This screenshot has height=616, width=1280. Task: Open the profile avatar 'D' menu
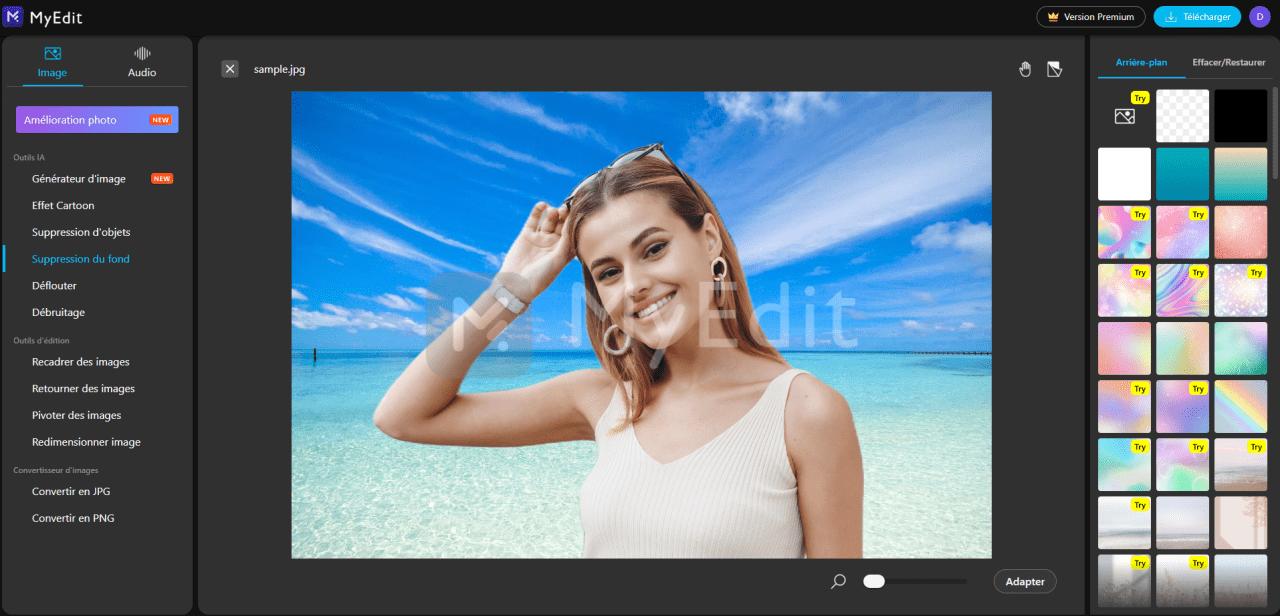pyautogui.click(x=1258, y=16)
